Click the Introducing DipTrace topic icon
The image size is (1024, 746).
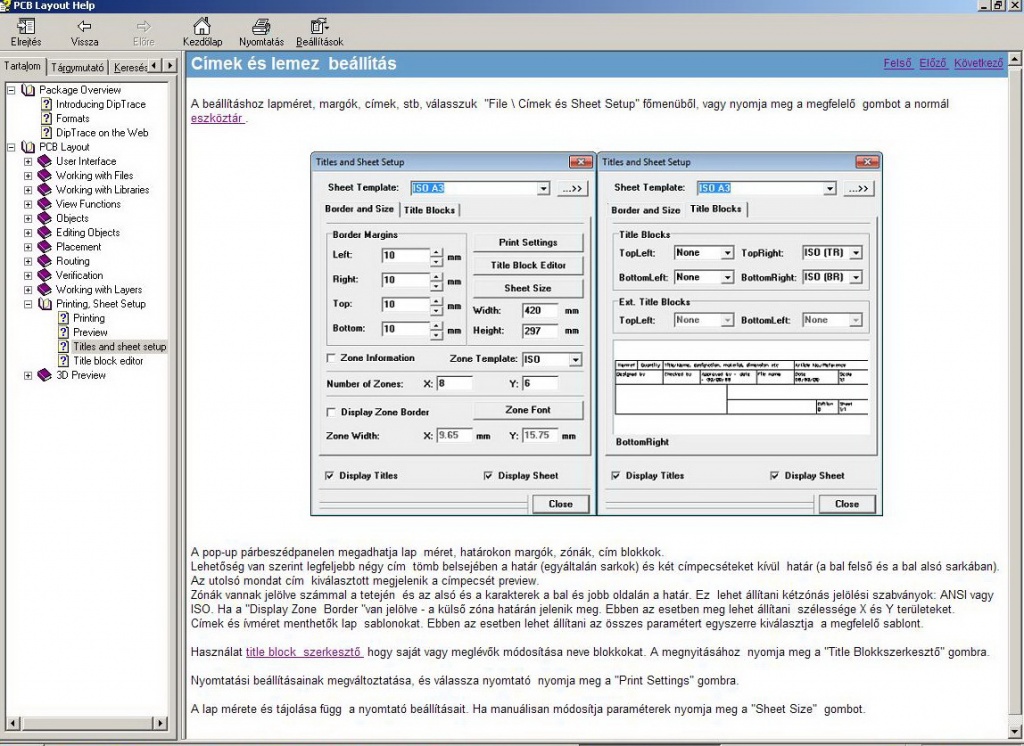click(46, 104)
